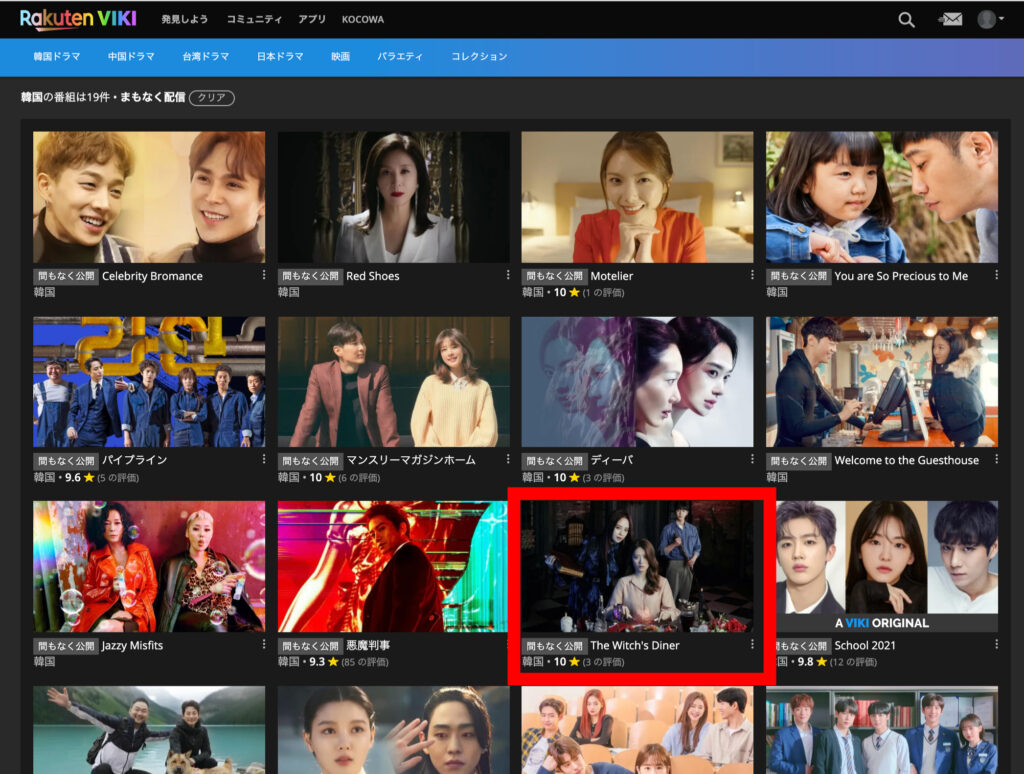Click the マンスリーマガジンホーム title link
Viewport: 1024px width, 774px height.
411,460
